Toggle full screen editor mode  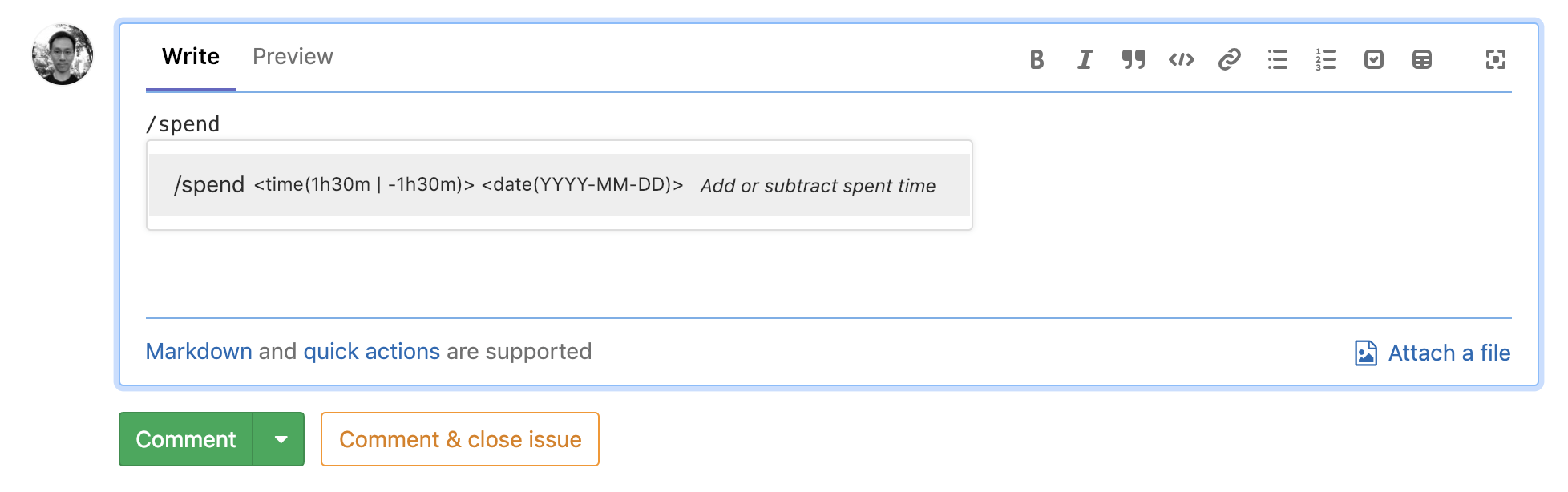coord(1495,59)
